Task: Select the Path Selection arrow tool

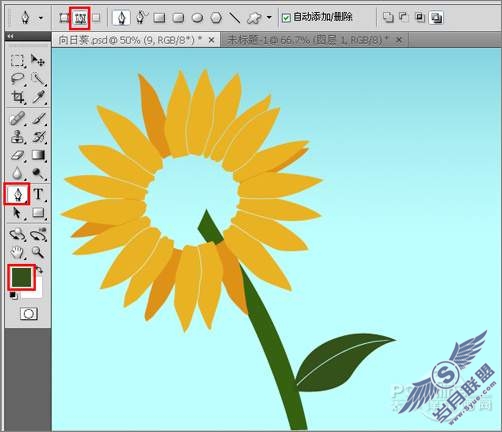Action: tap(17, 213)
